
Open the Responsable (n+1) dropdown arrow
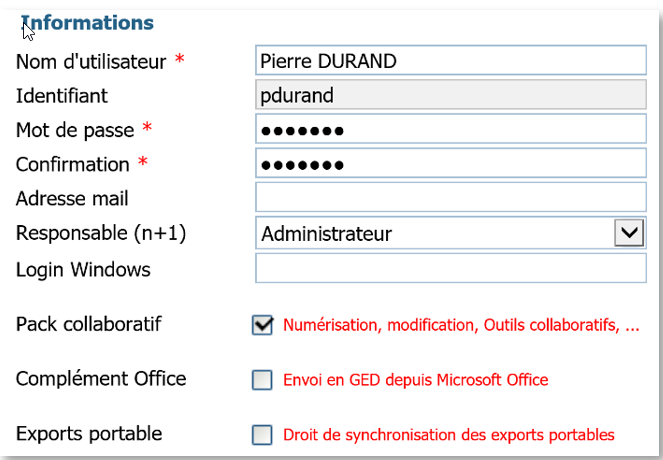click(628, 233)
